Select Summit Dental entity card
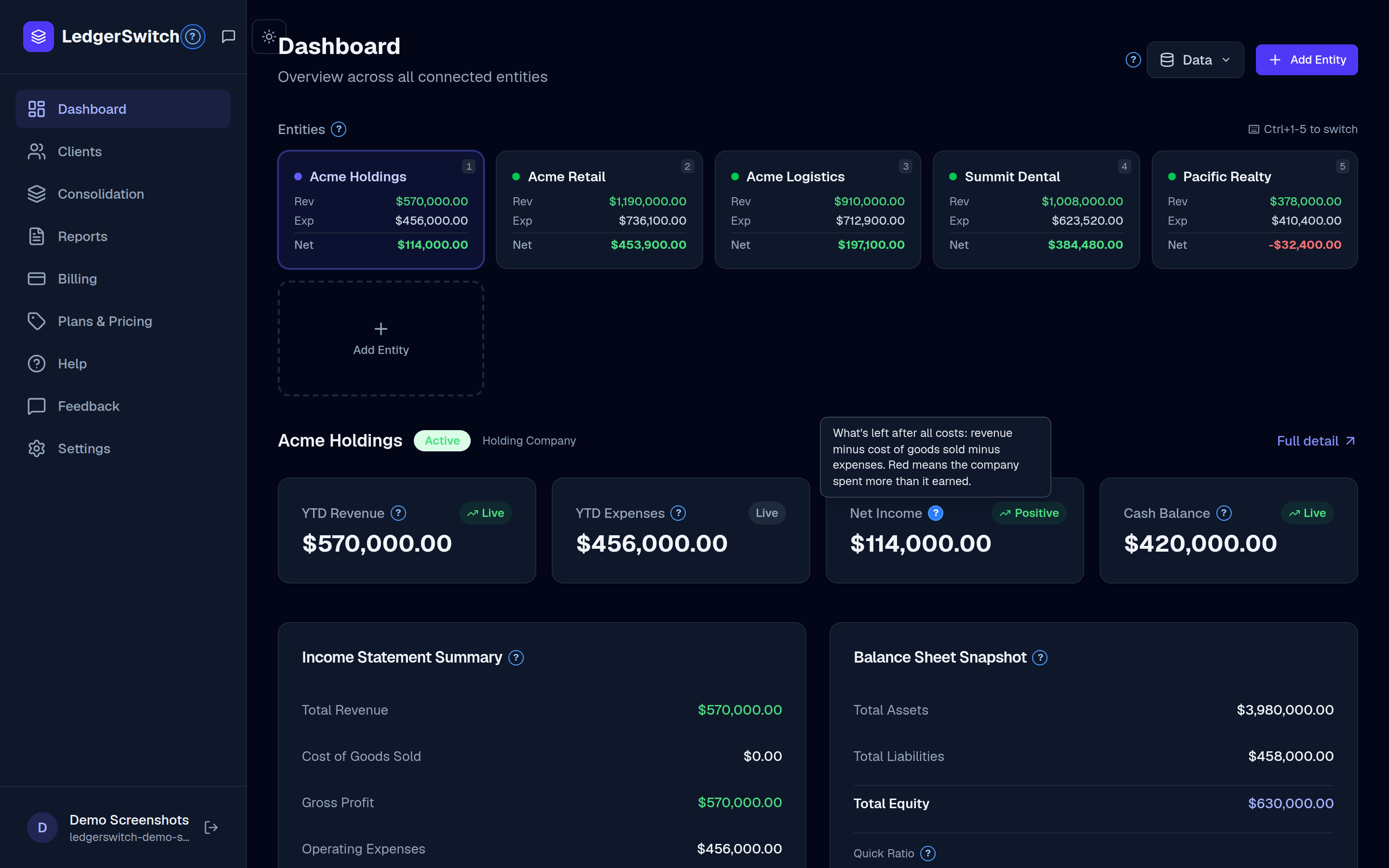The height and width of the screenshot is (868, 1389). coord(1036,210)
